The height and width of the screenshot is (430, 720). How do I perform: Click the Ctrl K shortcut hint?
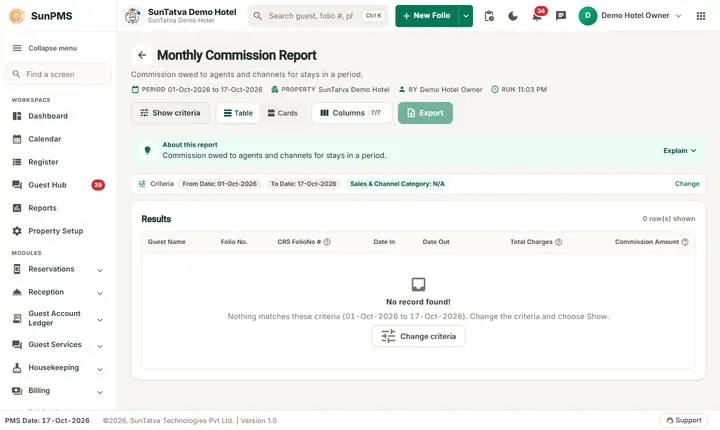coord(373,16)
